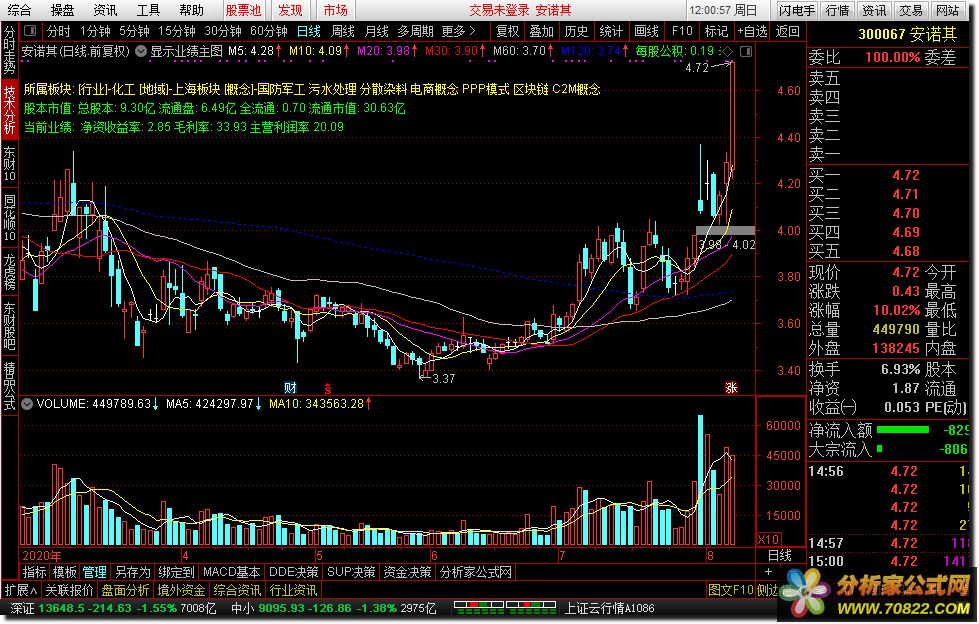Switch to the 发现 tab
Image resolution: width=979 pixels, height=624 pixels.
click(290, 10)
